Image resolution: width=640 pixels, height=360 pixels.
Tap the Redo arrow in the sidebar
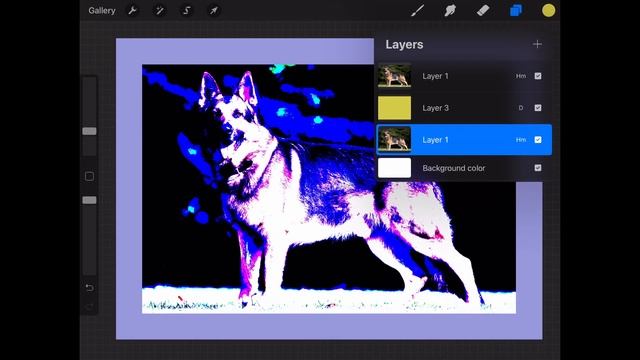[x=89, y=307]
